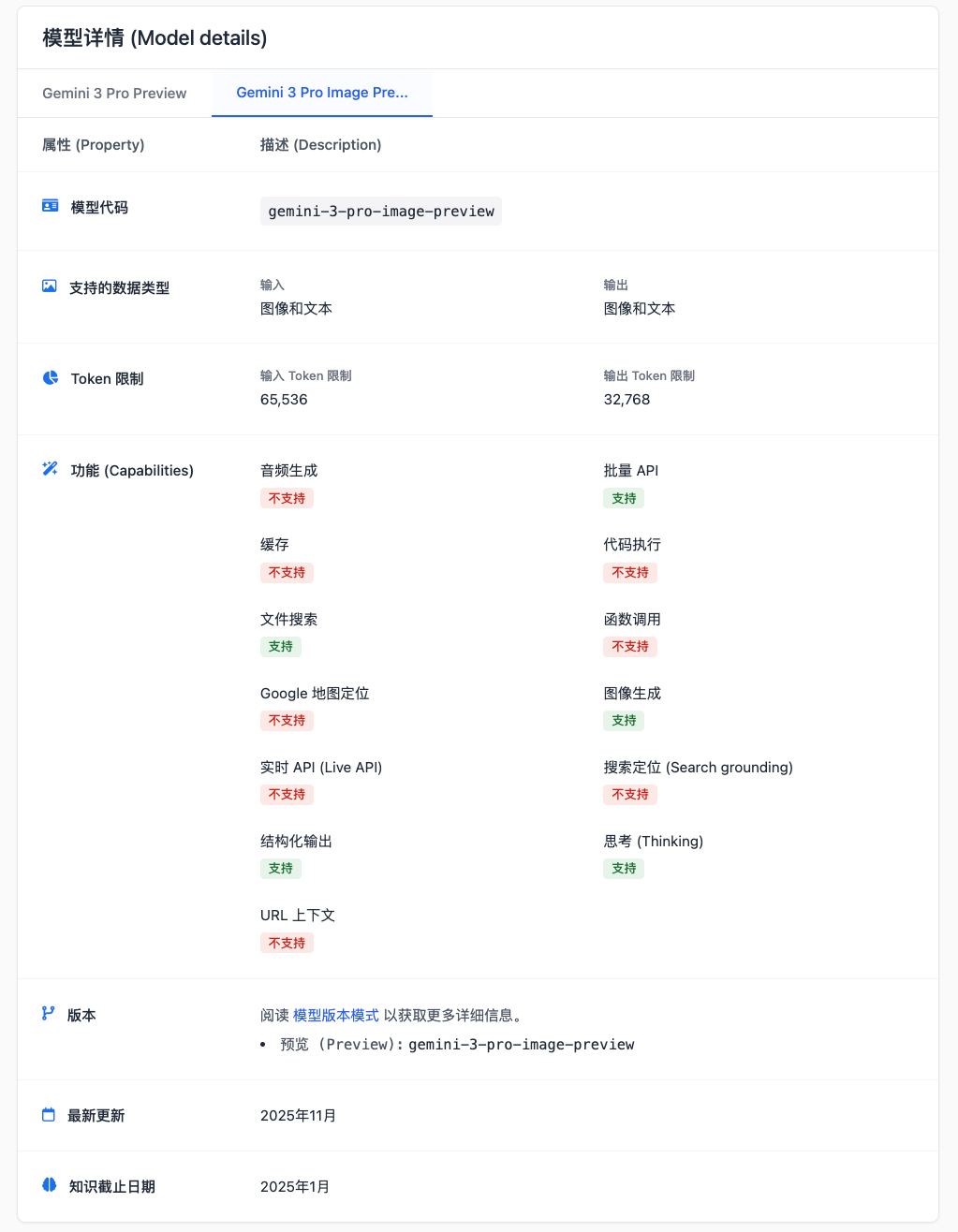Open the 模型版本模式 link
The width and height of the screenshot is (958, 1232).
click(336, 1015)
